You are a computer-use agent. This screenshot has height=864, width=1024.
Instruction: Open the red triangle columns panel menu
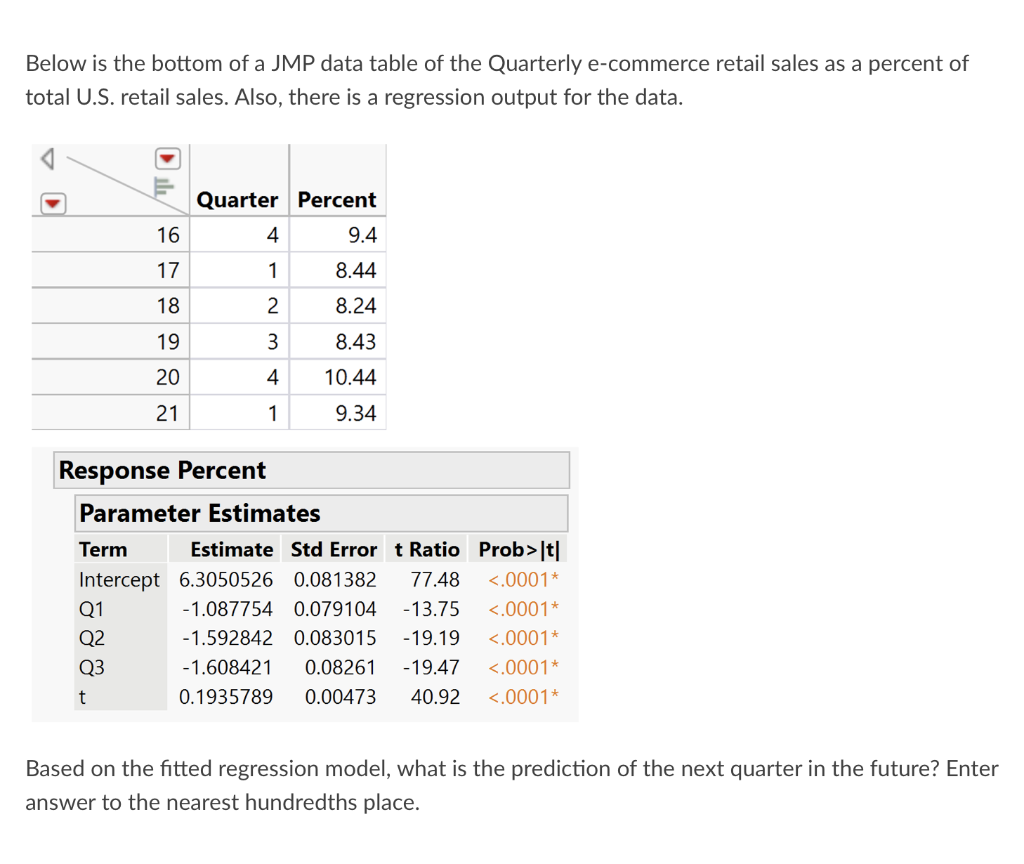(53, 203)
